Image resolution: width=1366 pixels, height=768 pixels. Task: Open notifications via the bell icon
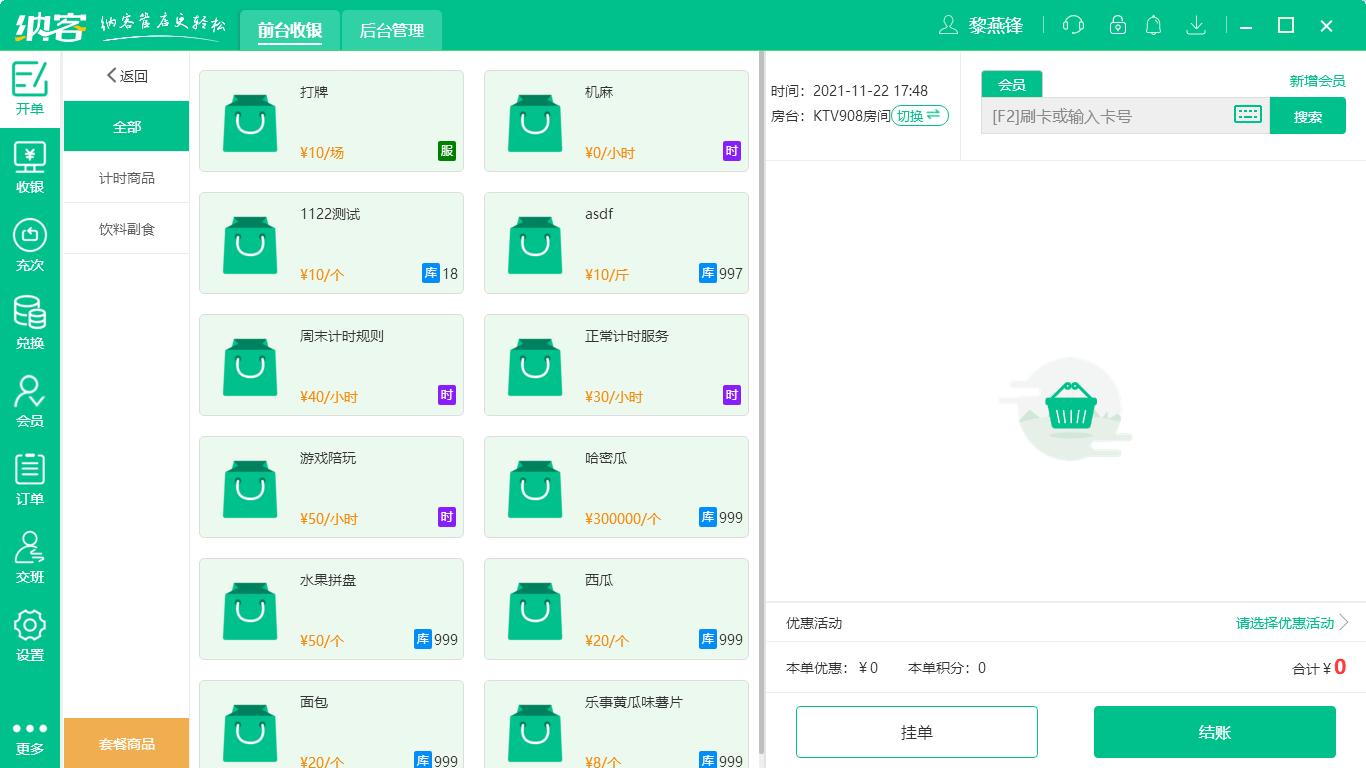[x=1153, y=25]
